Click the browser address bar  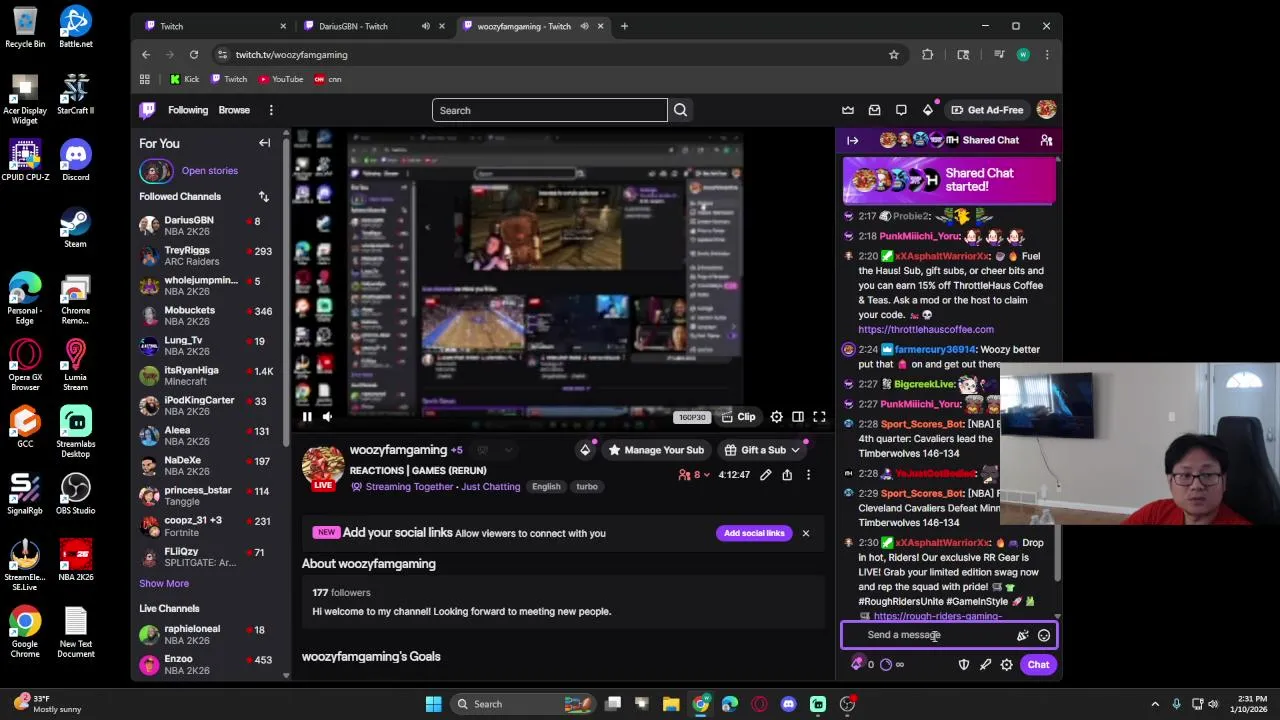552,55
